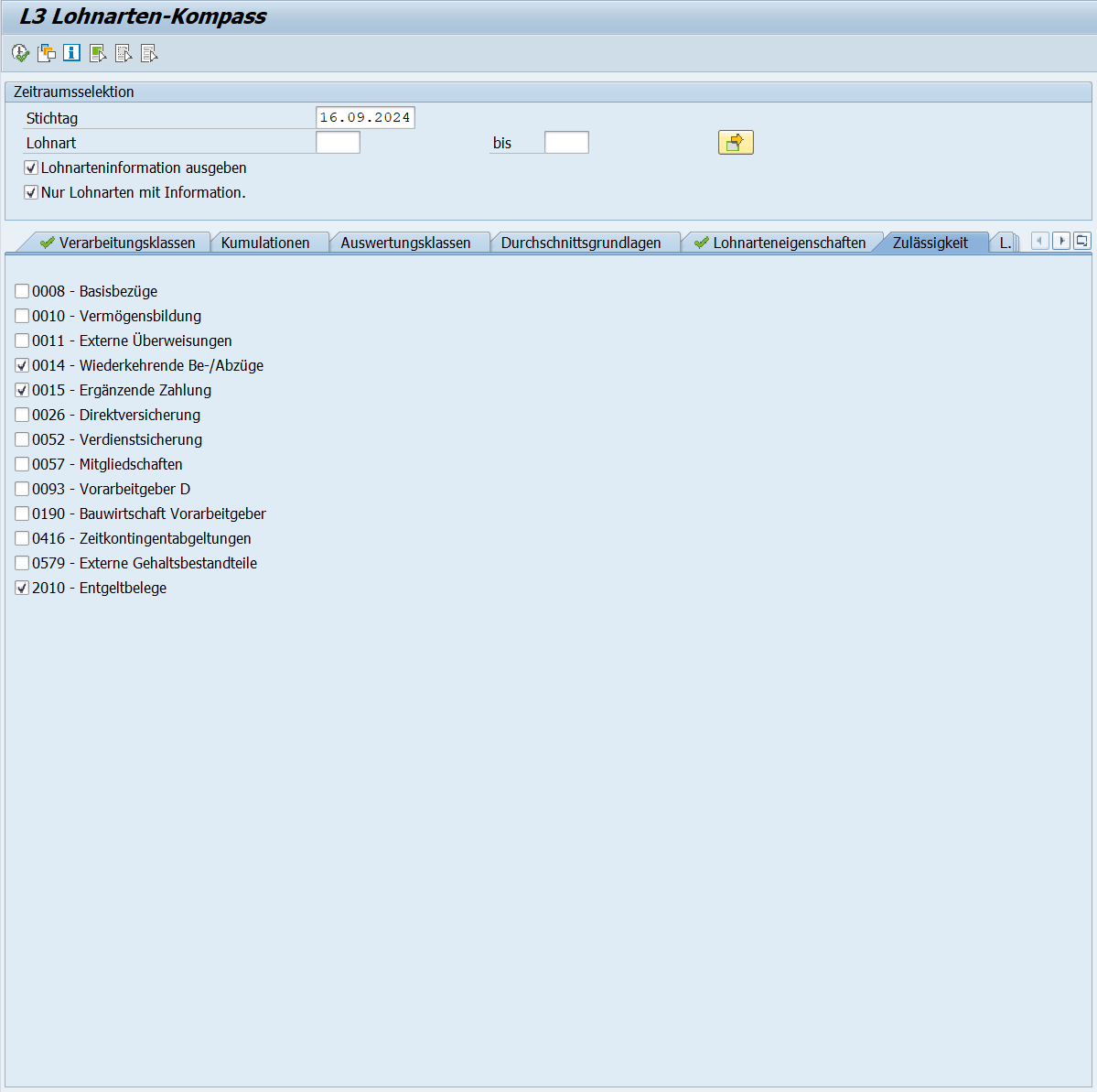
Task: Select 0026 - Direktversicherung checkbox
Action: [x=22, y=415]
